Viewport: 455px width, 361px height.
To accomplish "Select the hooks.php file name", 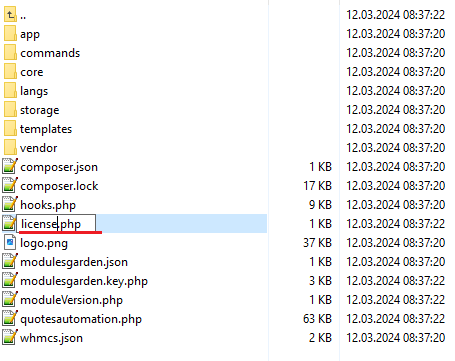I will [x=48, y=205].
